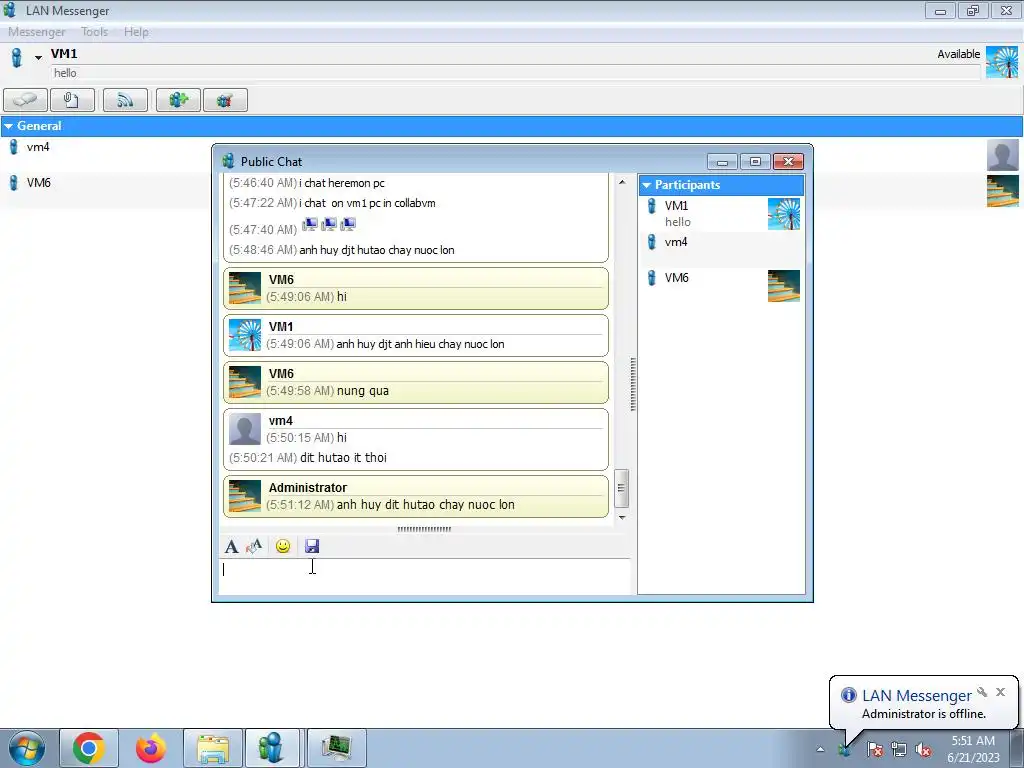
Task: Close the LAN Messenger notification balloon
Action: click(x=1000, y=692)
